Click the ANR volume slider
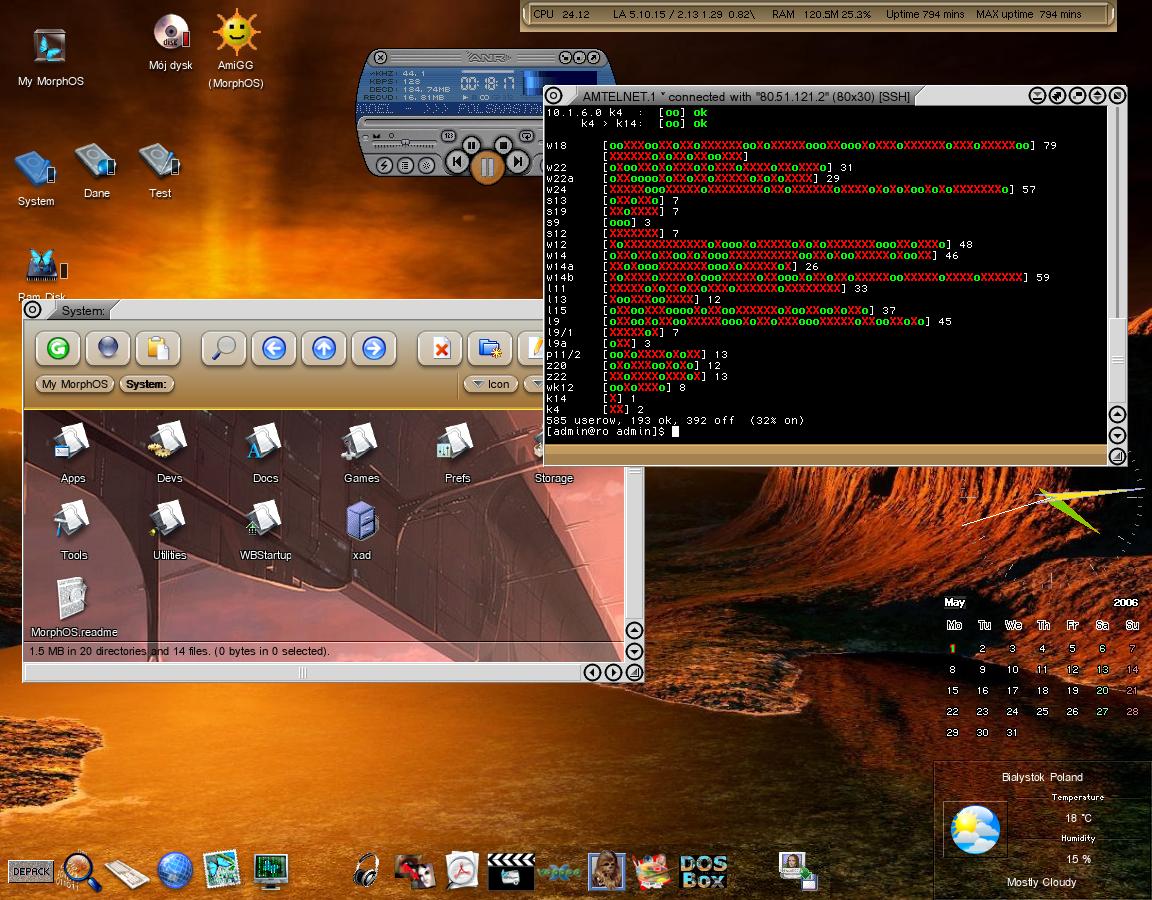 click(x=405, y=143)
